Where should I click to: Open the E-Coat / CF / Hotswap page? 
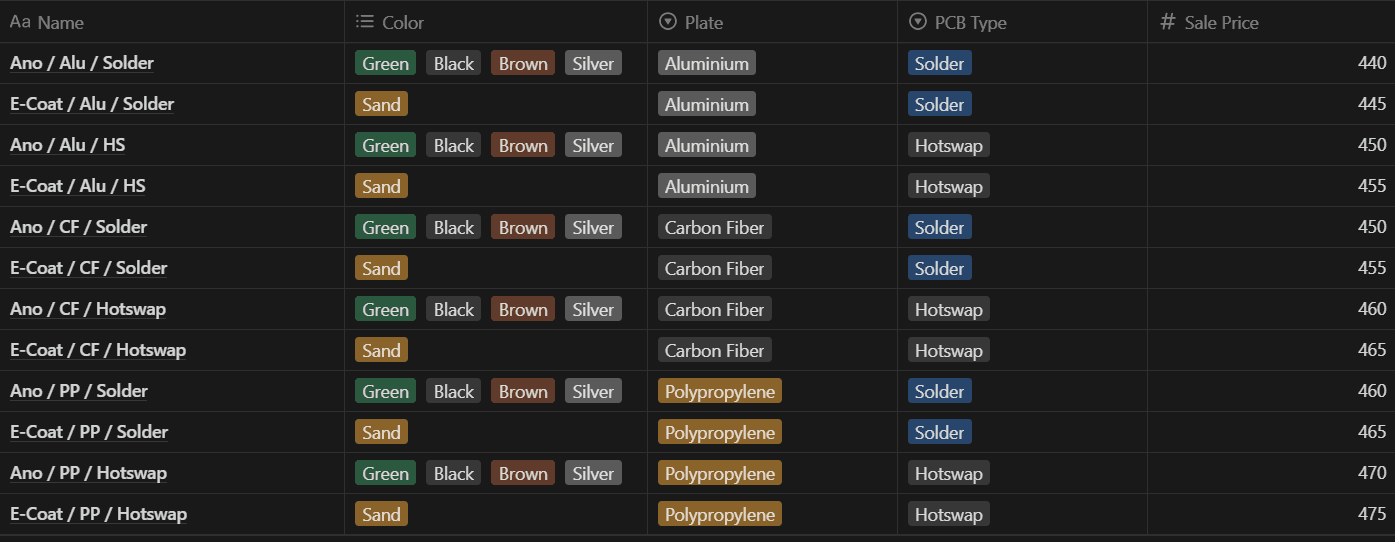[98, 350]
